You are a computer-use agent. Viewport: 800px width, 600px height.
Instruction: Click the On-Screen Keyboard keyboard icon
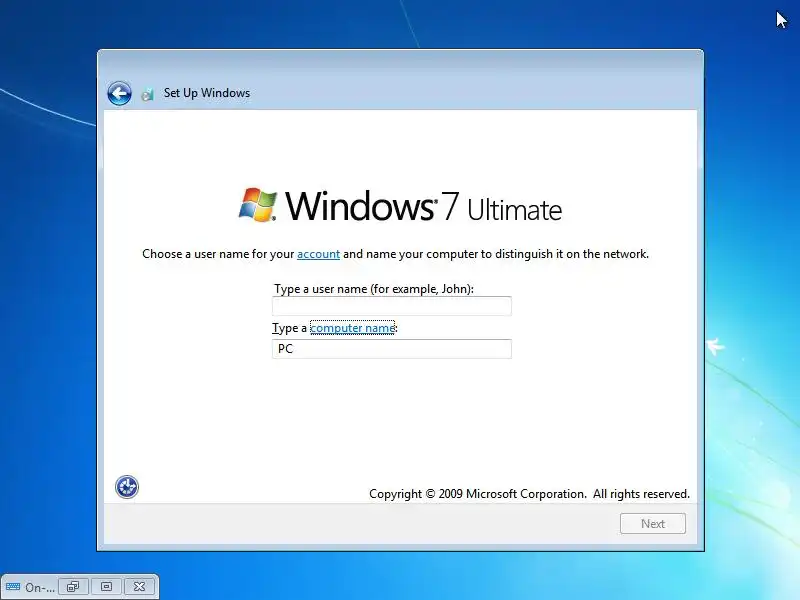(x=13, y=587)
